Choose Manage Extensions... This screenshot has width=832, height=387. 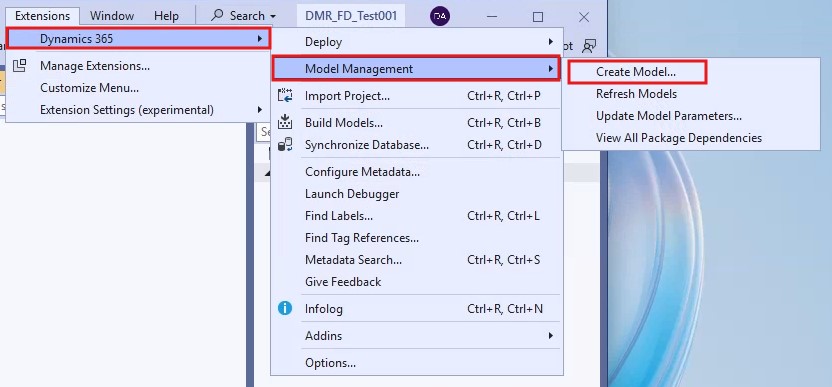point(95,66)
